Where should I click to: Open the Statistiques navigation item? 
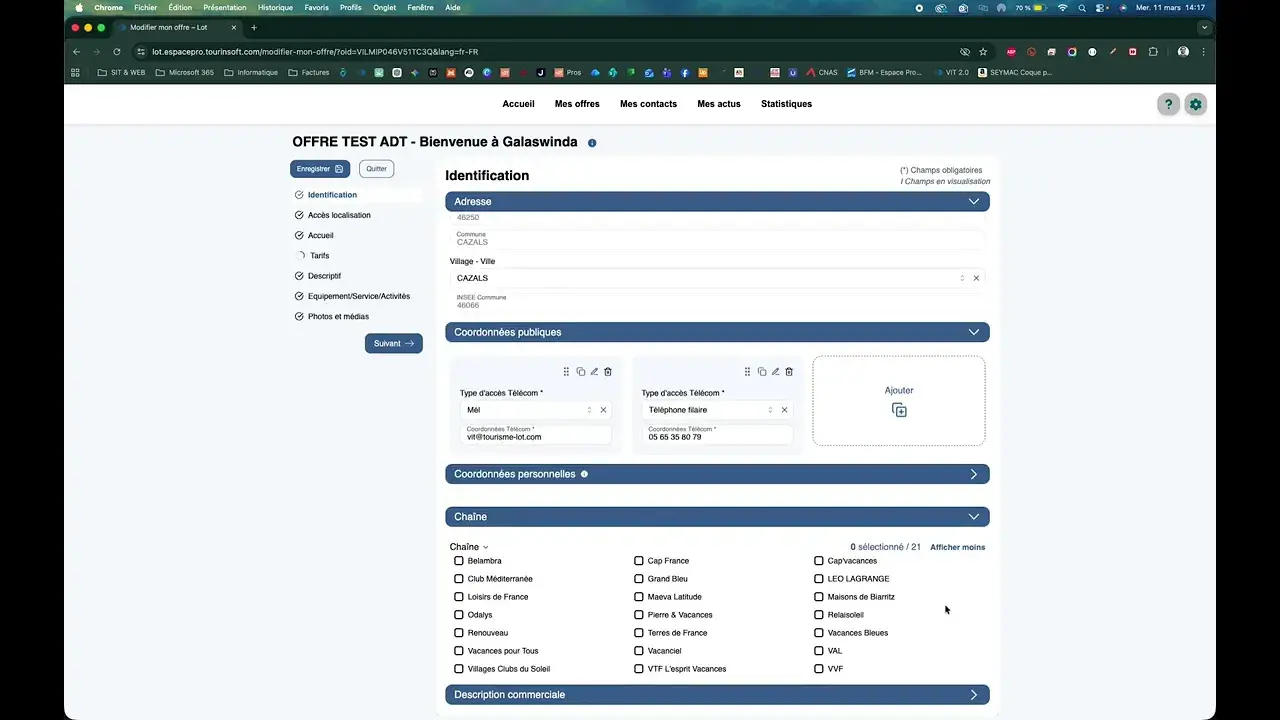click(786, 104)
